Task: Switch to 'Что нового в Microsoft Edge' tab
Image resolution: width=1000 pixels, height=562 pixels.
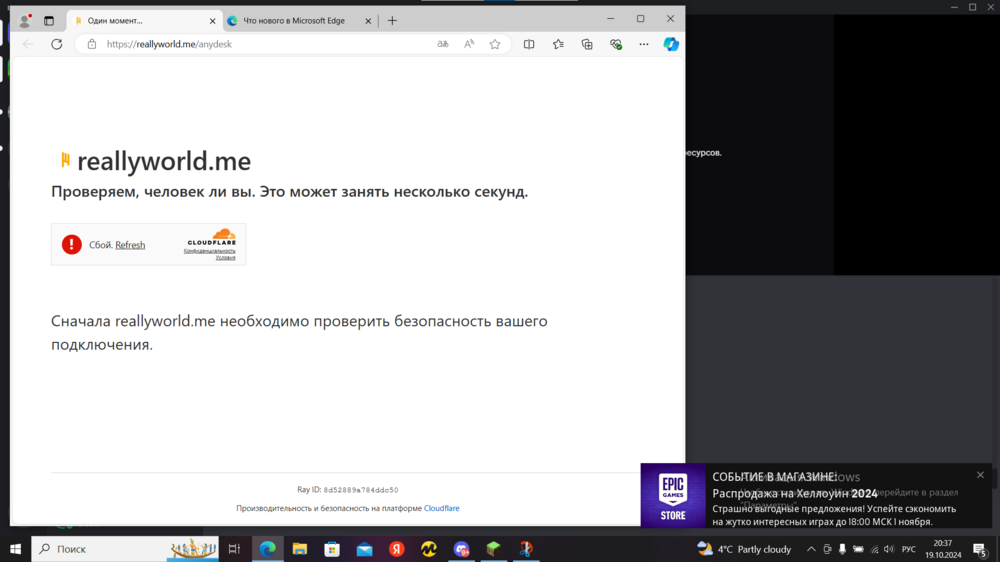Action: tap(293, 21)
